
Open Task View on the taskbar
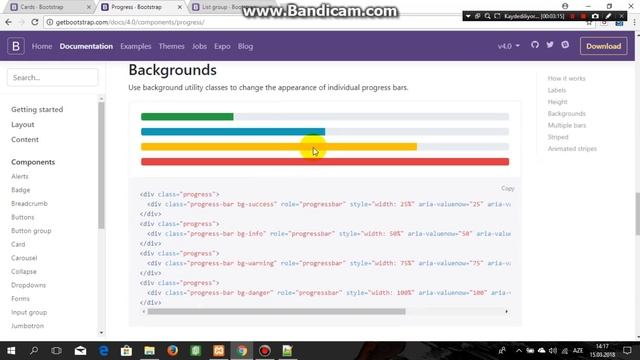pos(57,351)
